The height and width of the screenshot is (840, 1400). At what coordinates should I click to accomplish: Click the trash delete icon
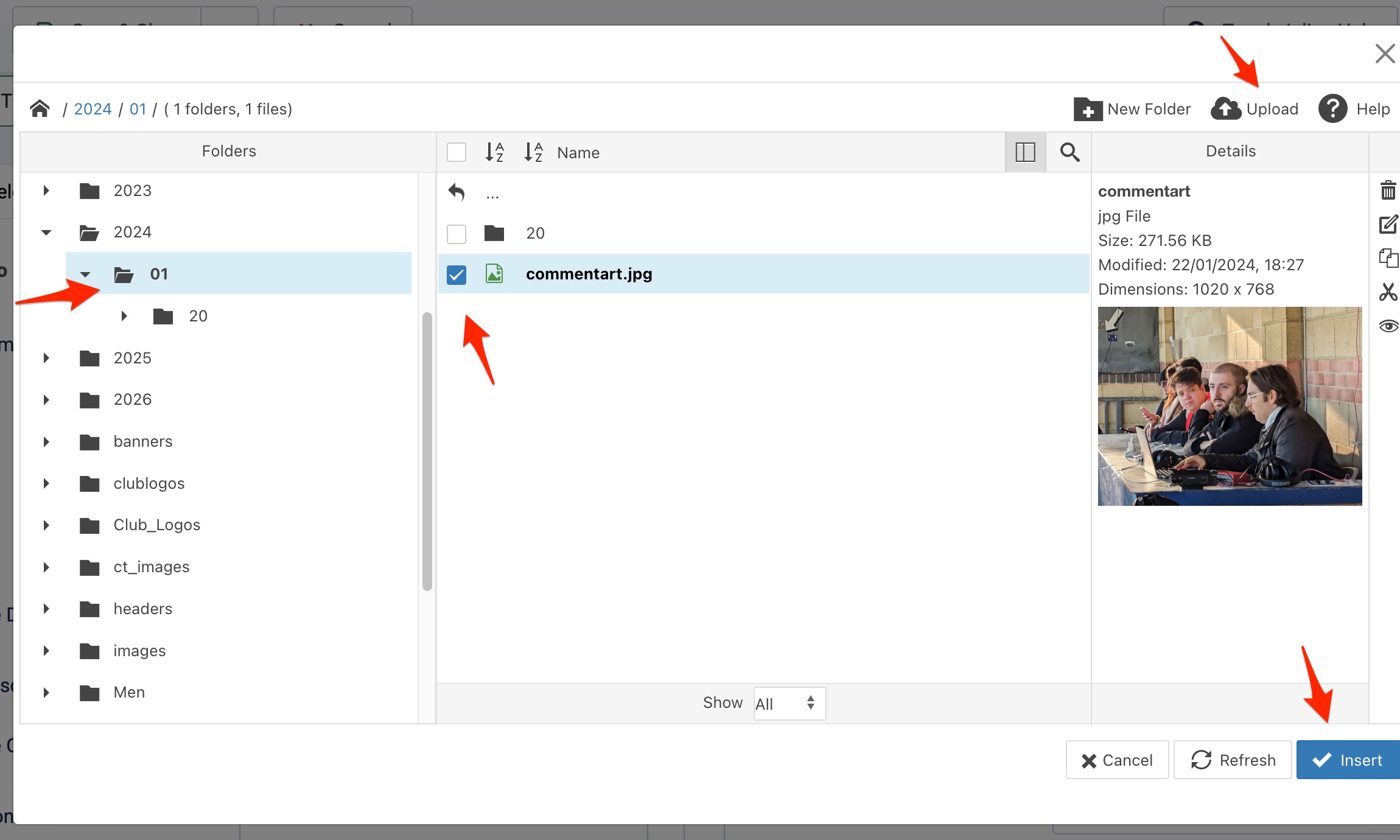(x=1388, y=191)
